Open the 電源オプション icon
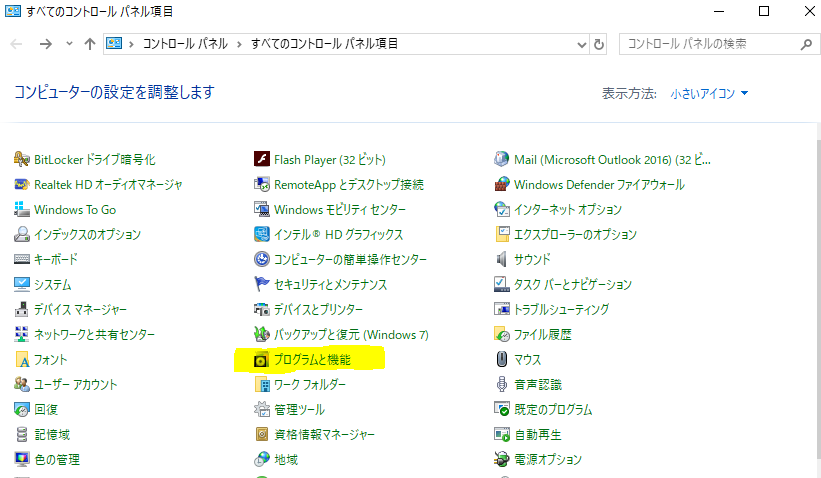Viewport: 821px width, 478px height. (502, 459)
